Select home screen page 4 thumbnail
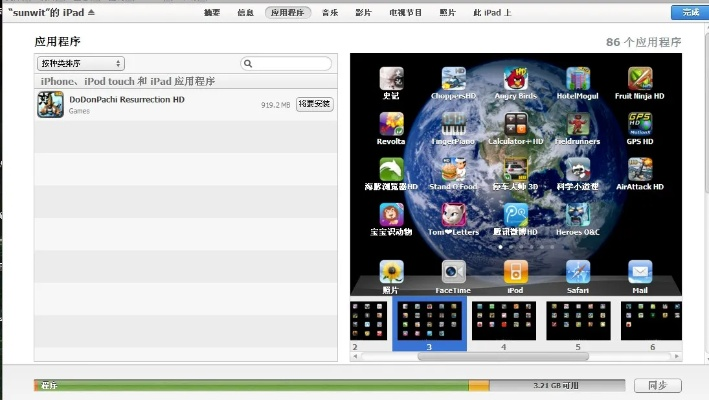 (x=503, y=320)
